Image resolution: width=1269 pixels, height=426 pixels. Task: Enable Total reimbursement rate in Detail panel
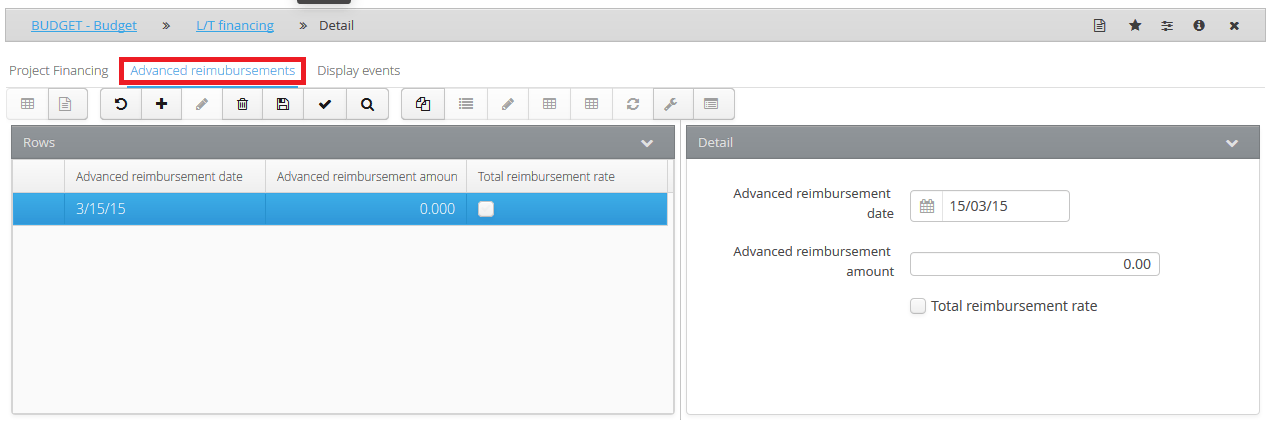(x=918, y=306)
